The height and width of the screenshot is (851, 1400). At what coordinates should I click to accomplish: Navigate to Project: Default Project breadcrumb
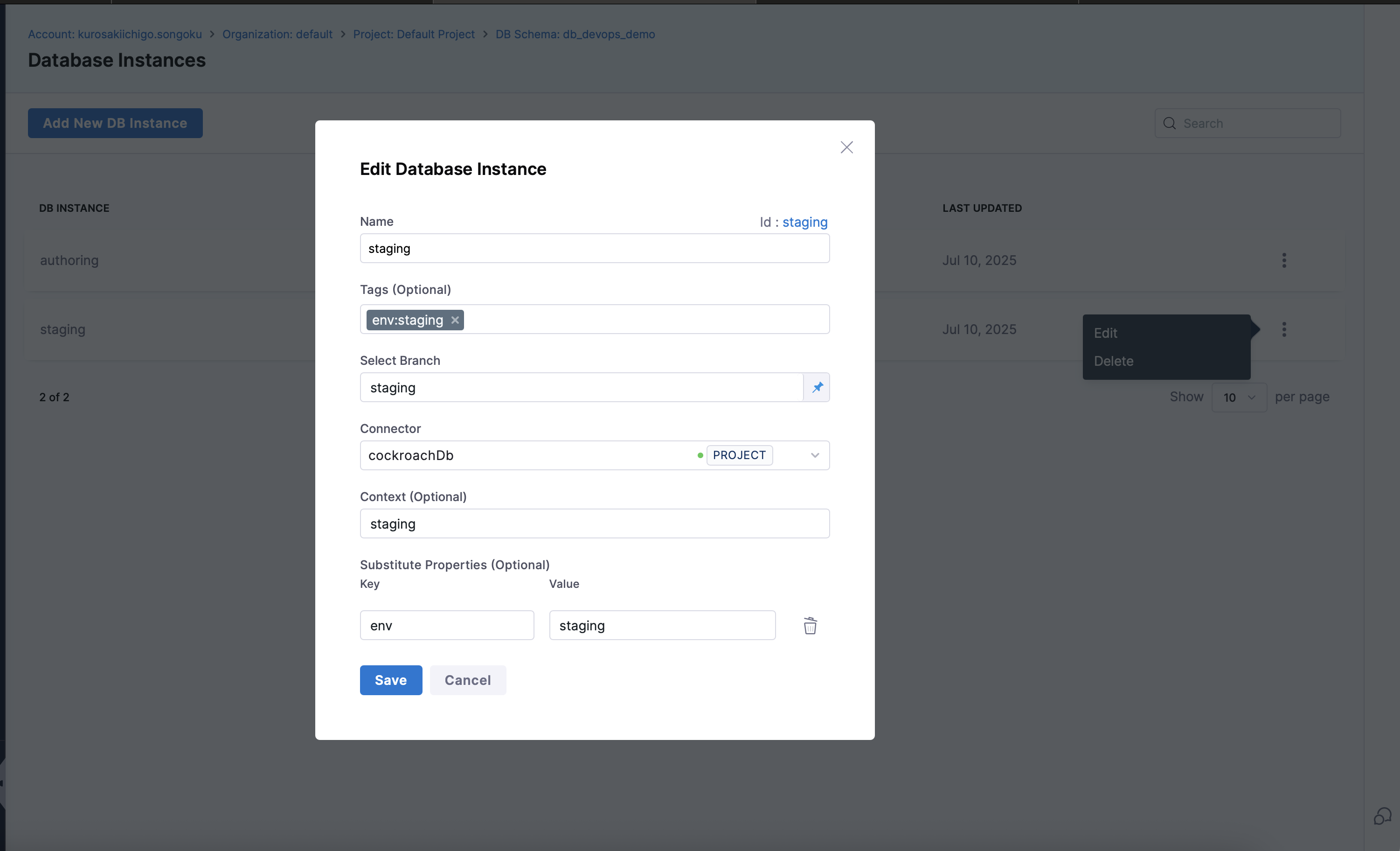pyautogui.click(x=414, y=34)
